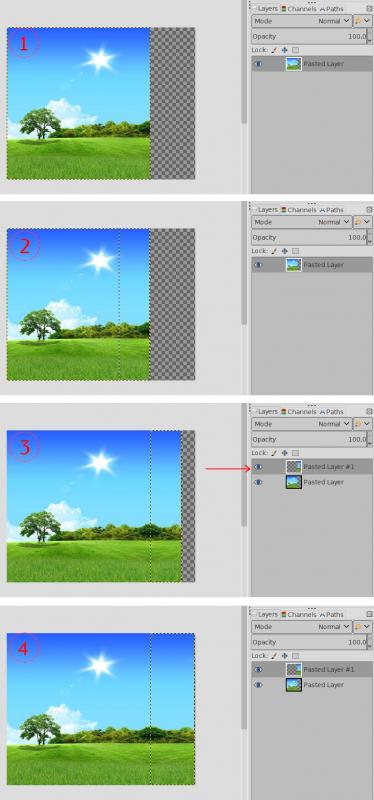Click the lock alpha checker icon in step 3 panel
This screenshot has width=374, height=800.
pyautogui.click(x=295, y=453)
